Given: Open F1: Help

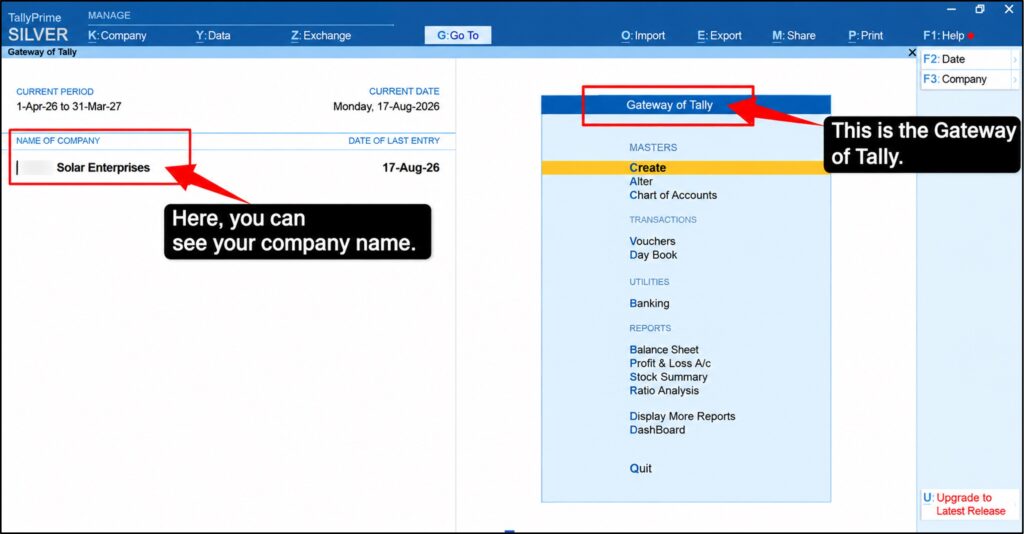Looking at the screenshot, I should pos(944,35).
